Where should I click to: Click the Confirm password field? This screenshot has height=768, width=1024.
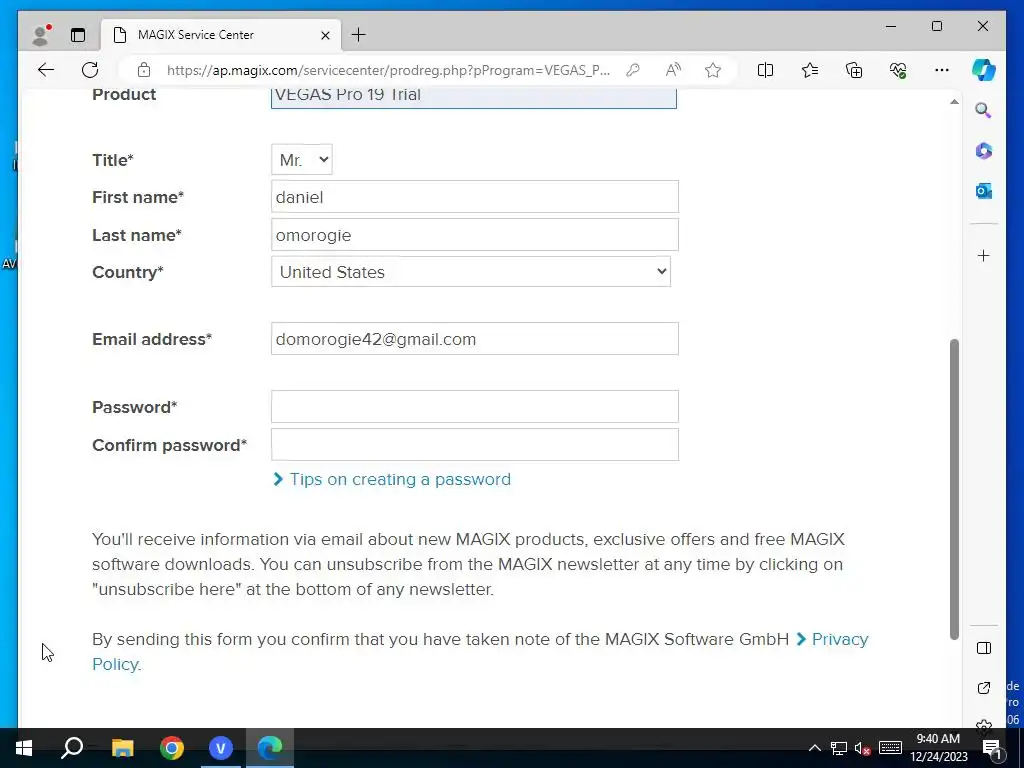[x=475, y=444]
